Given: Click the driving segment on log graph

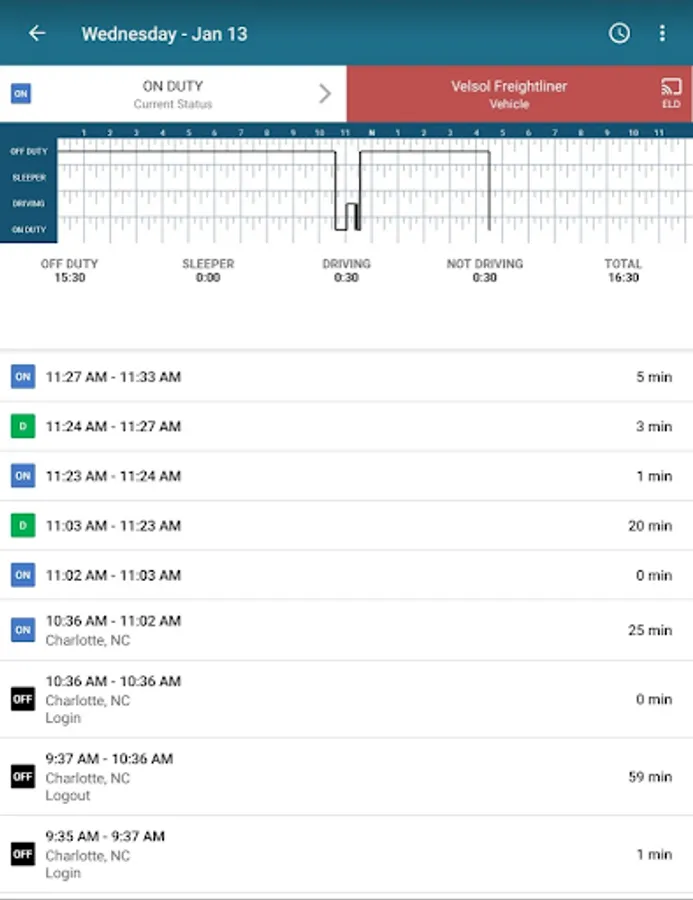Looking at the screenshot, I should tap(351, 204).
